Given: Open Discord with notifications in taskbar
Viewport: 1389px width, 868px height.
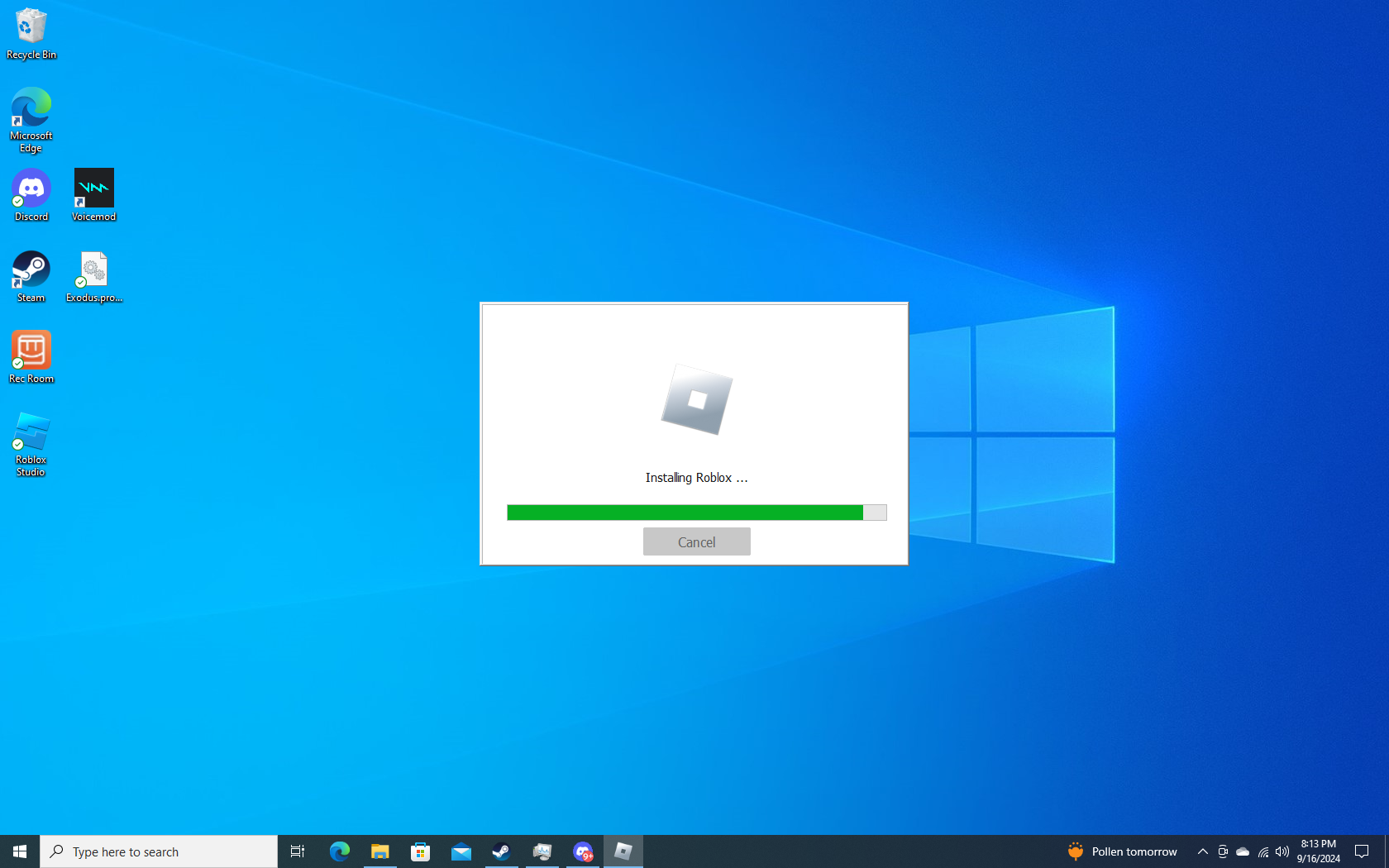Looking at the screenshot, I should pyautogui.click(x=583, y=851).
